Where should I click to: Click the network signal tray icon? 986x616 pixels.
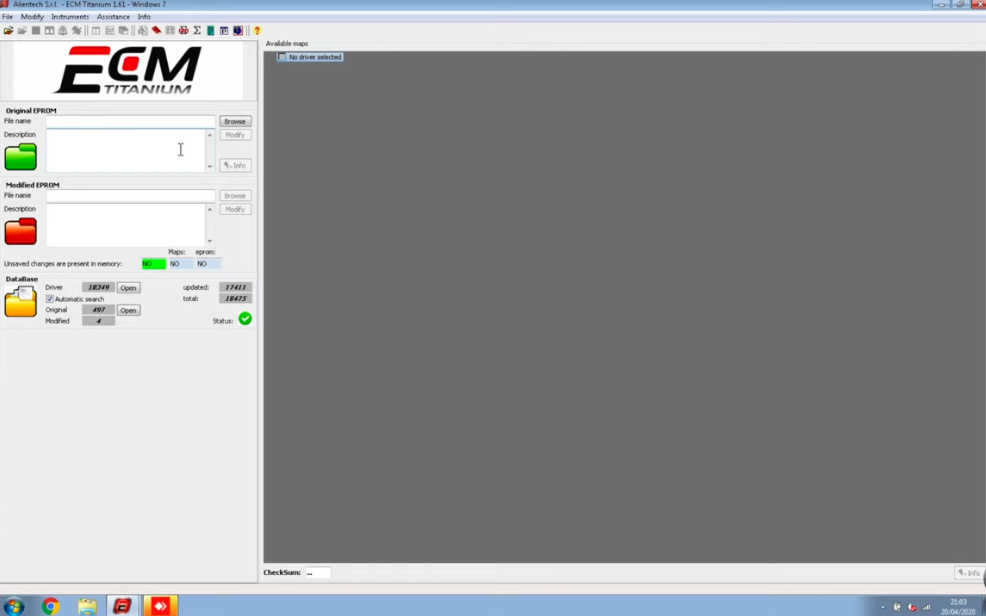(926, 607)
